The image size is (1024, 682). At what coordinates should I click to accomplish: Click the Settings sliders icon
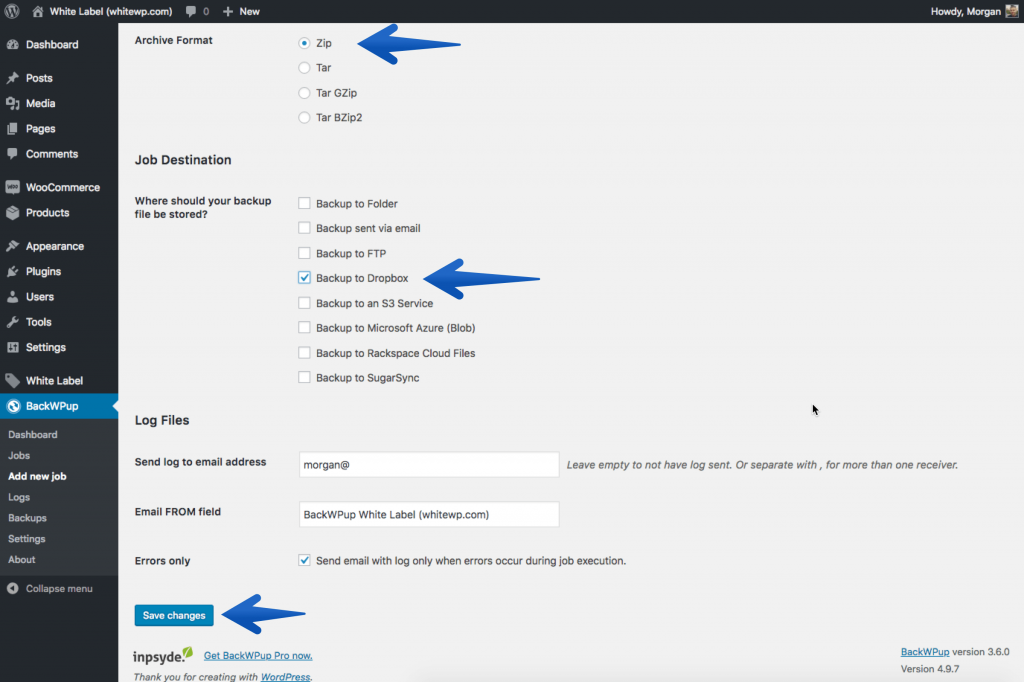[x=12, y=348]
